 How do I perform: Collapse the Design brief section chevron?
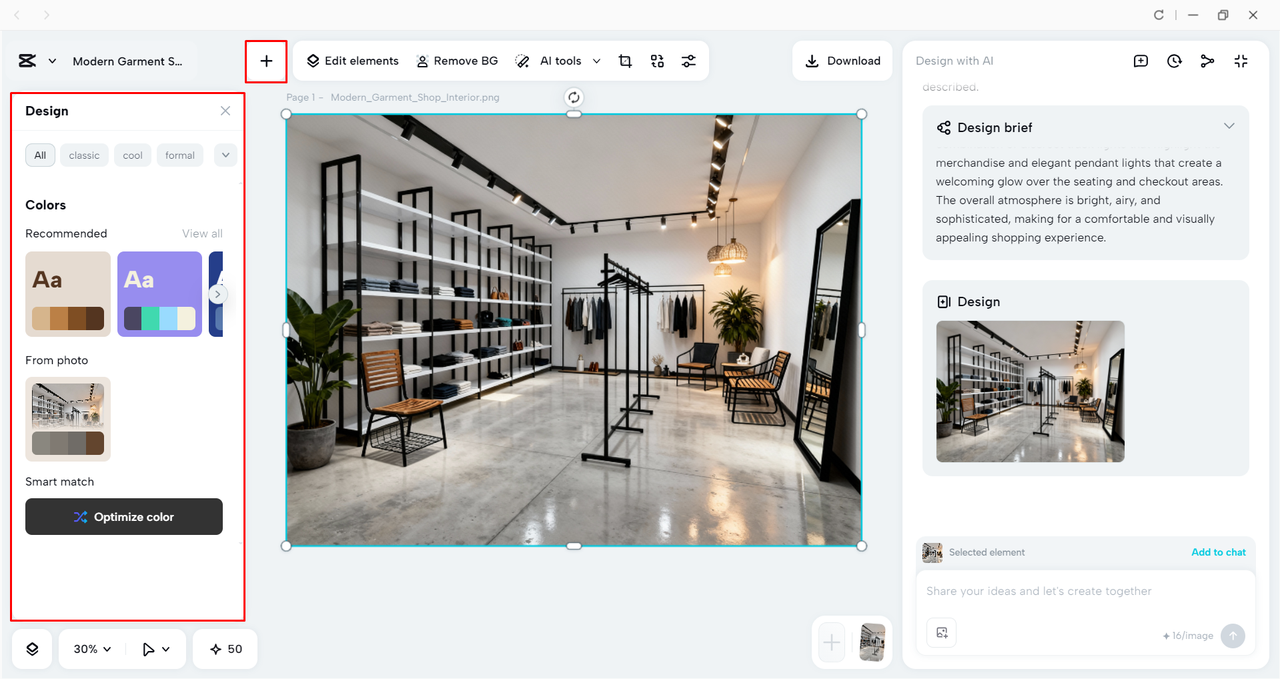click(1229, 126)
